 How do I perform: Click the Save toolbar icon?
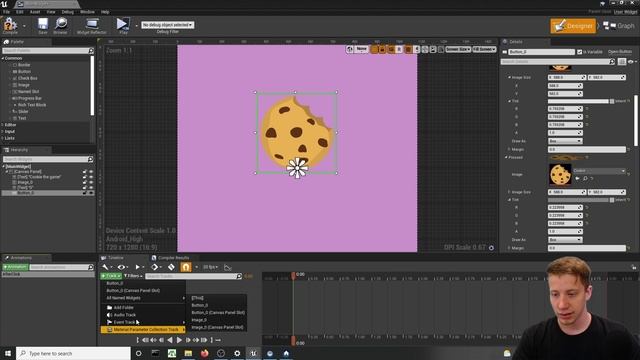click(43, 26)
